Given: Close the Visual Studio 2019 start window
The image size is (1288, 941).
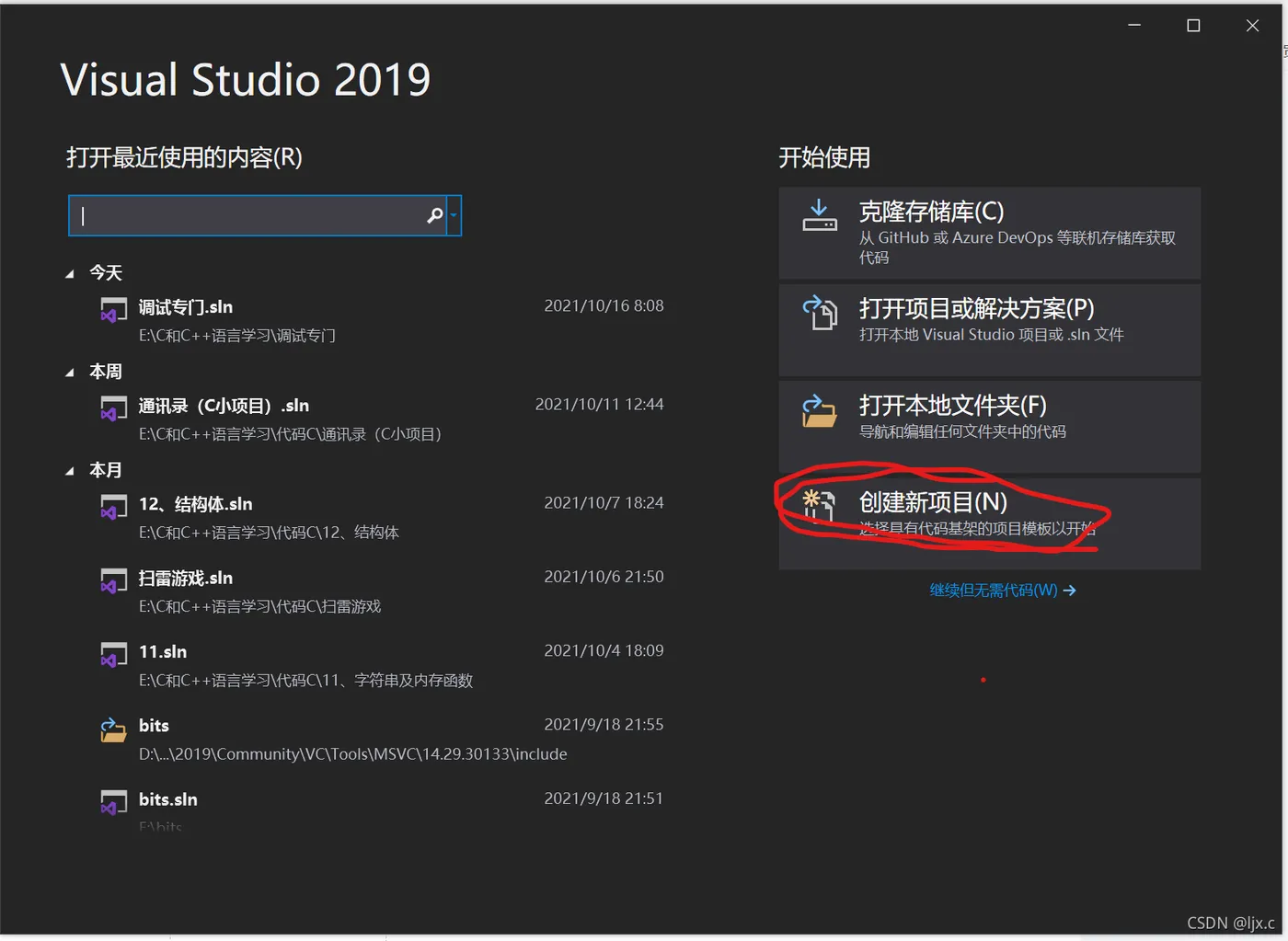Looking at the screenshot, I should pyautogui.click(x=1252, y=26).
